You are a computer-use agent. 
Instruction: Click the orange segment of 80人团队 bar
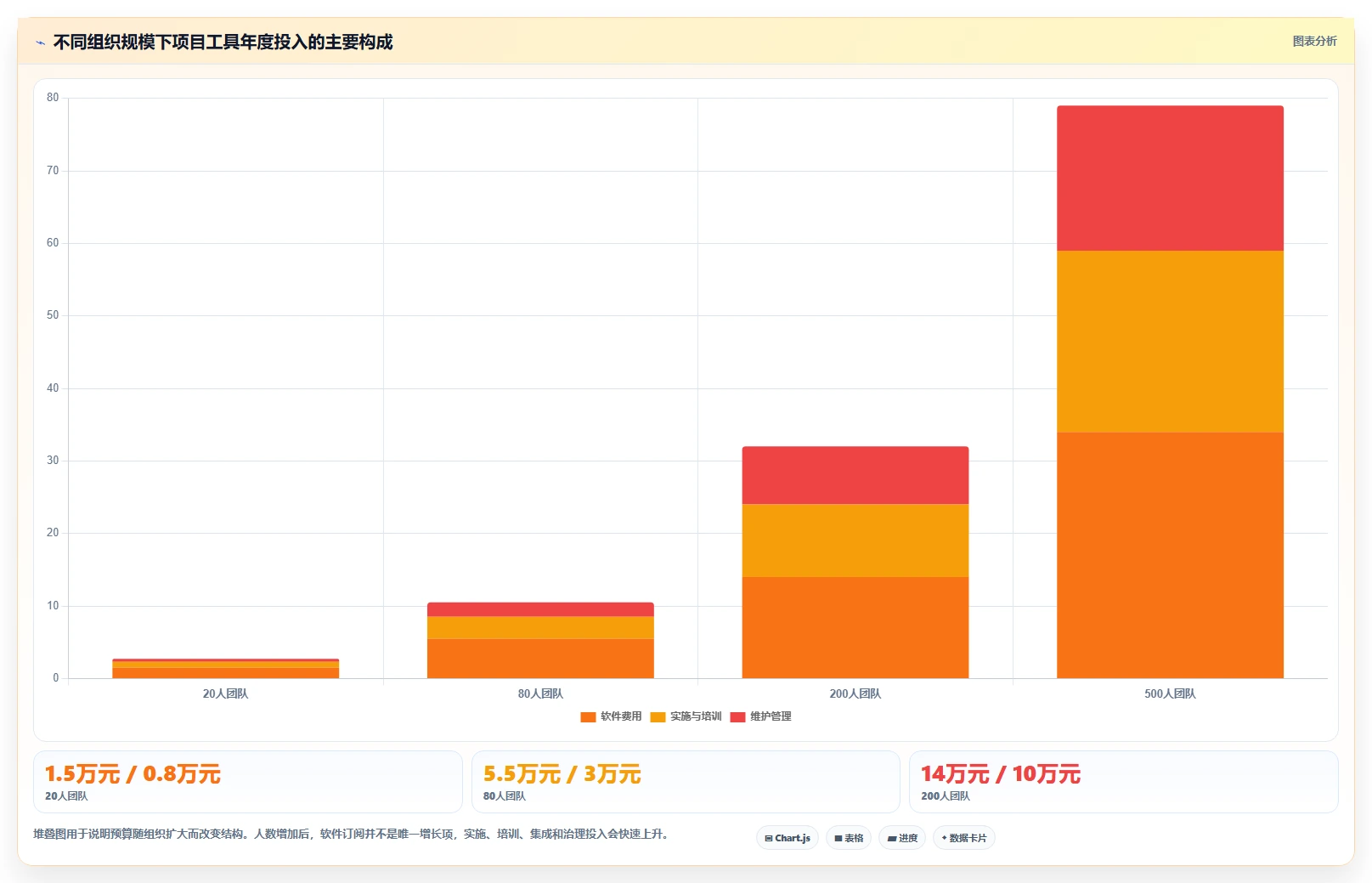[540, 659]
